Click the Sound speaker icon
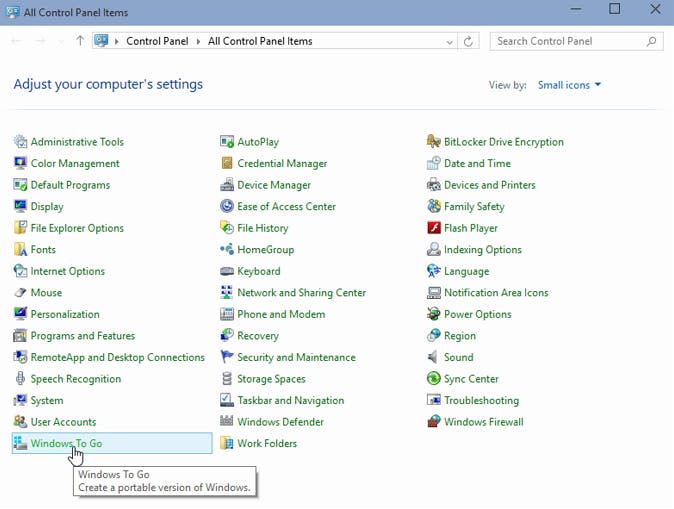Image resolution: width=674 pixels, height=509 pixels. [x=434, y=357]
